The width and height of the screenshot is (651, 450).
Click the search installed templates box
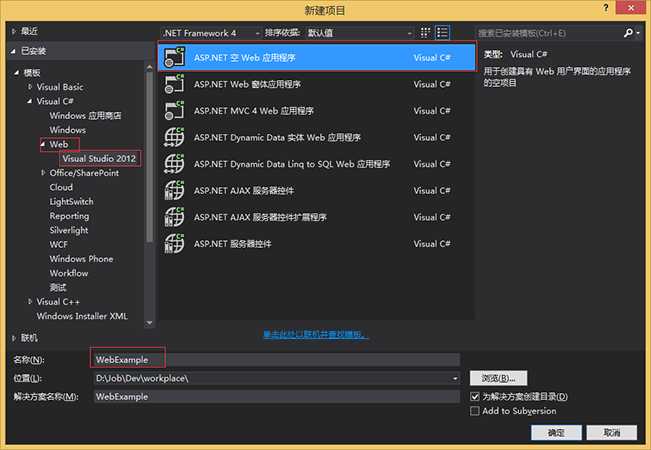pyautogui.click(x=548, y=33)
